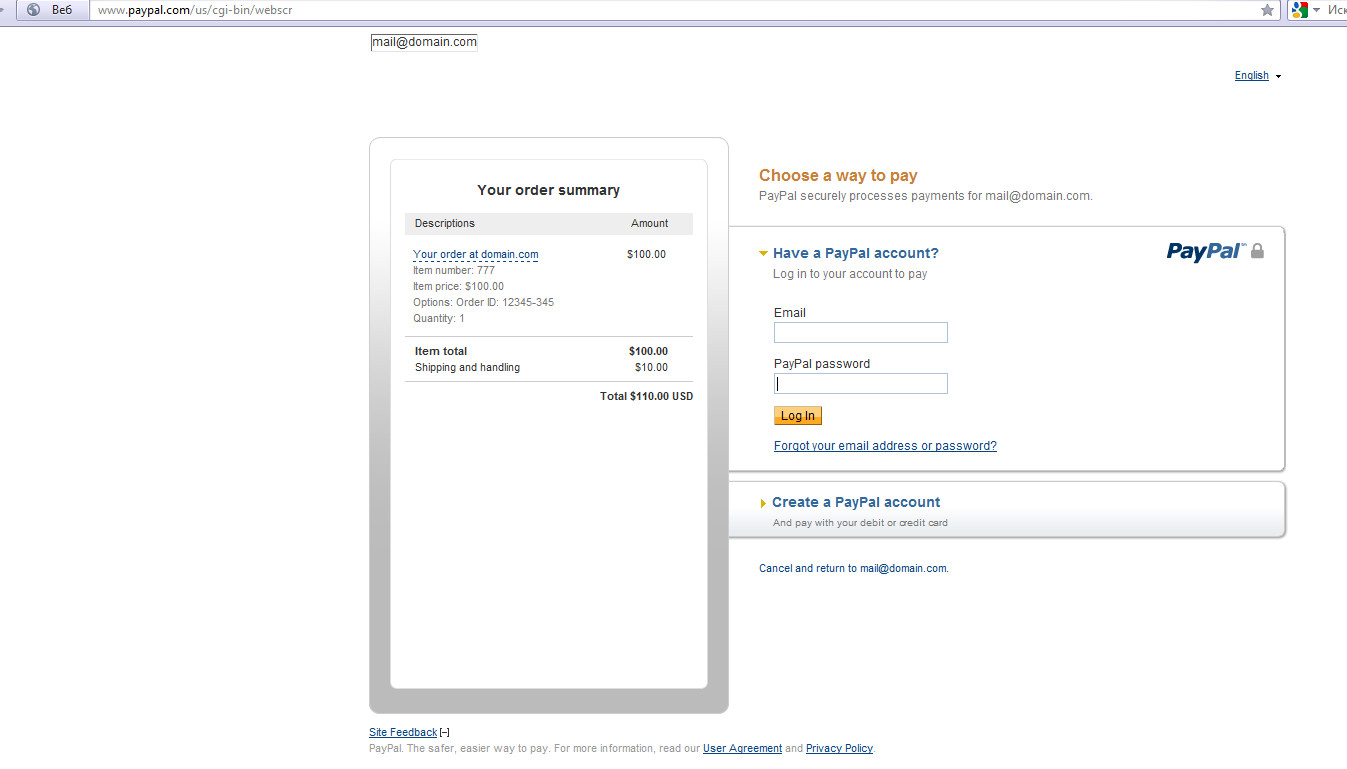The width and height of the screenshot is (1347, 769).
Task: Click Your order summary title
Action: point(549,190)
